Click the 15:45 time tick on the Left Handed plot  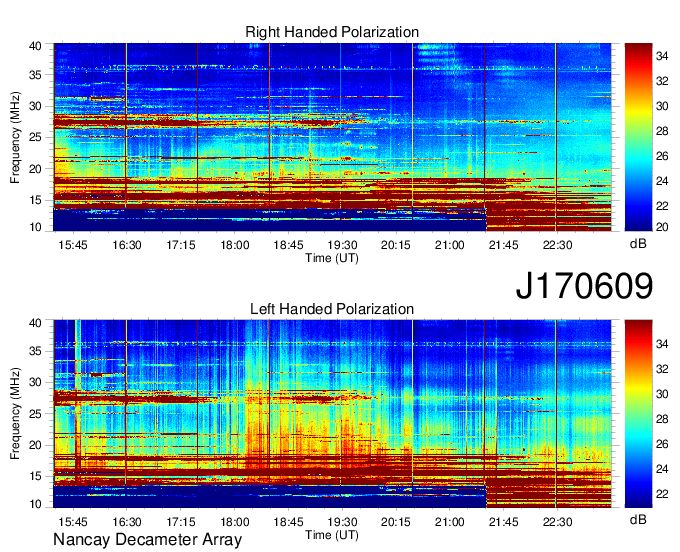pyautogui.click(x=73, y=522)
